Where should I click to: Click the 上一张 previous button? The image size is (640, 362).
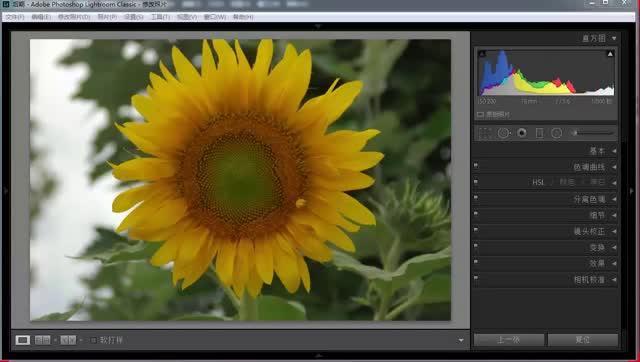(x=509, y=340)
